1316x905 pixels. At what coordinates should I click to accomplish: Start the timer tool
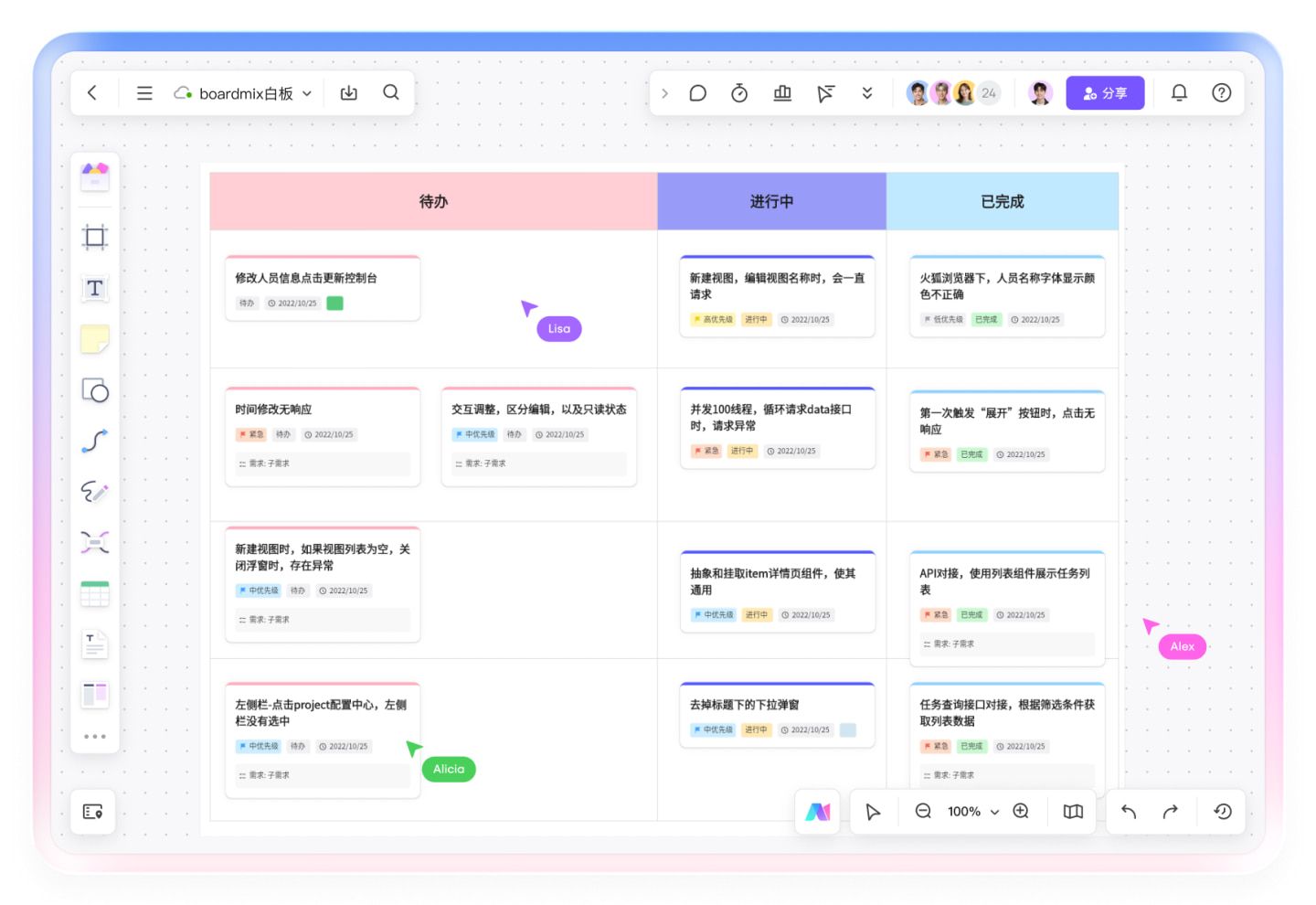[739, 93]
